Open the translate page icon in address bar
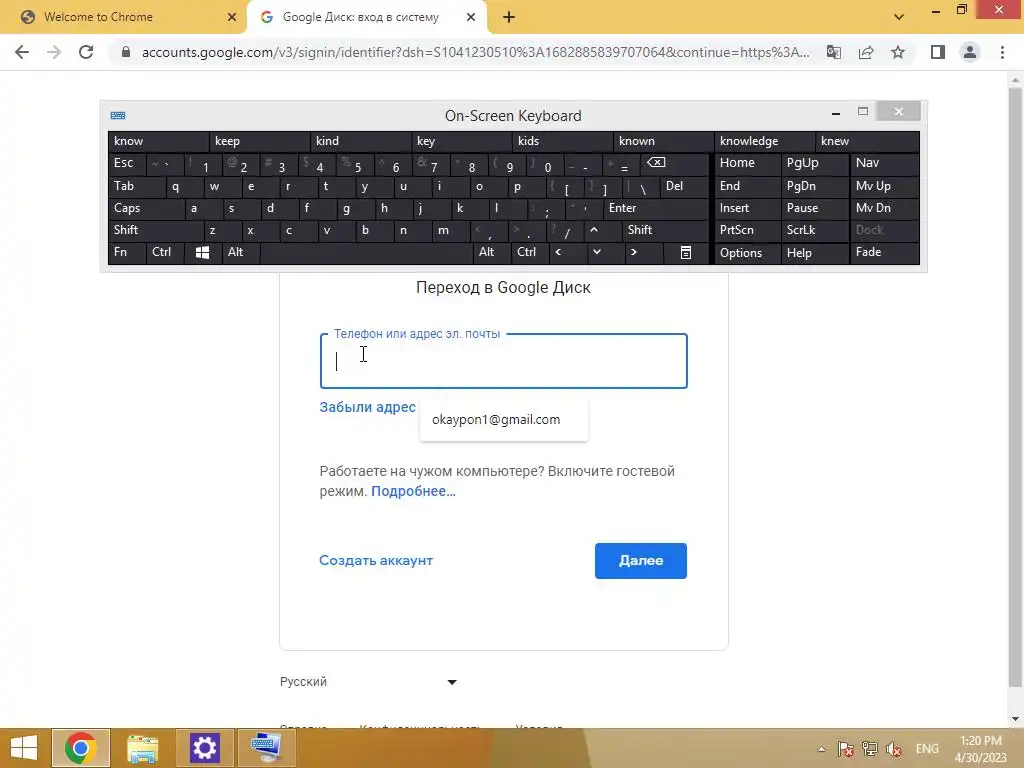1024x768 pixels. (x=834, y=52)
